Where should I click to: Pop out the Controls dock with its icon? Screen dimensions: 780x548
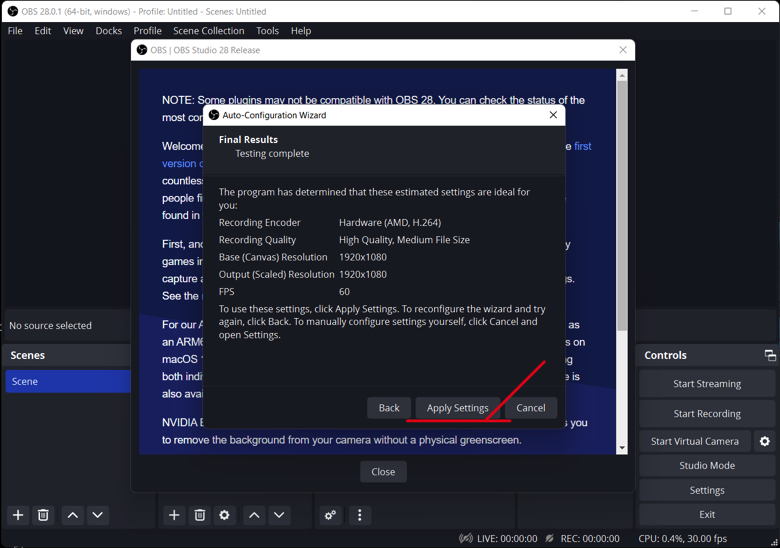770,355
